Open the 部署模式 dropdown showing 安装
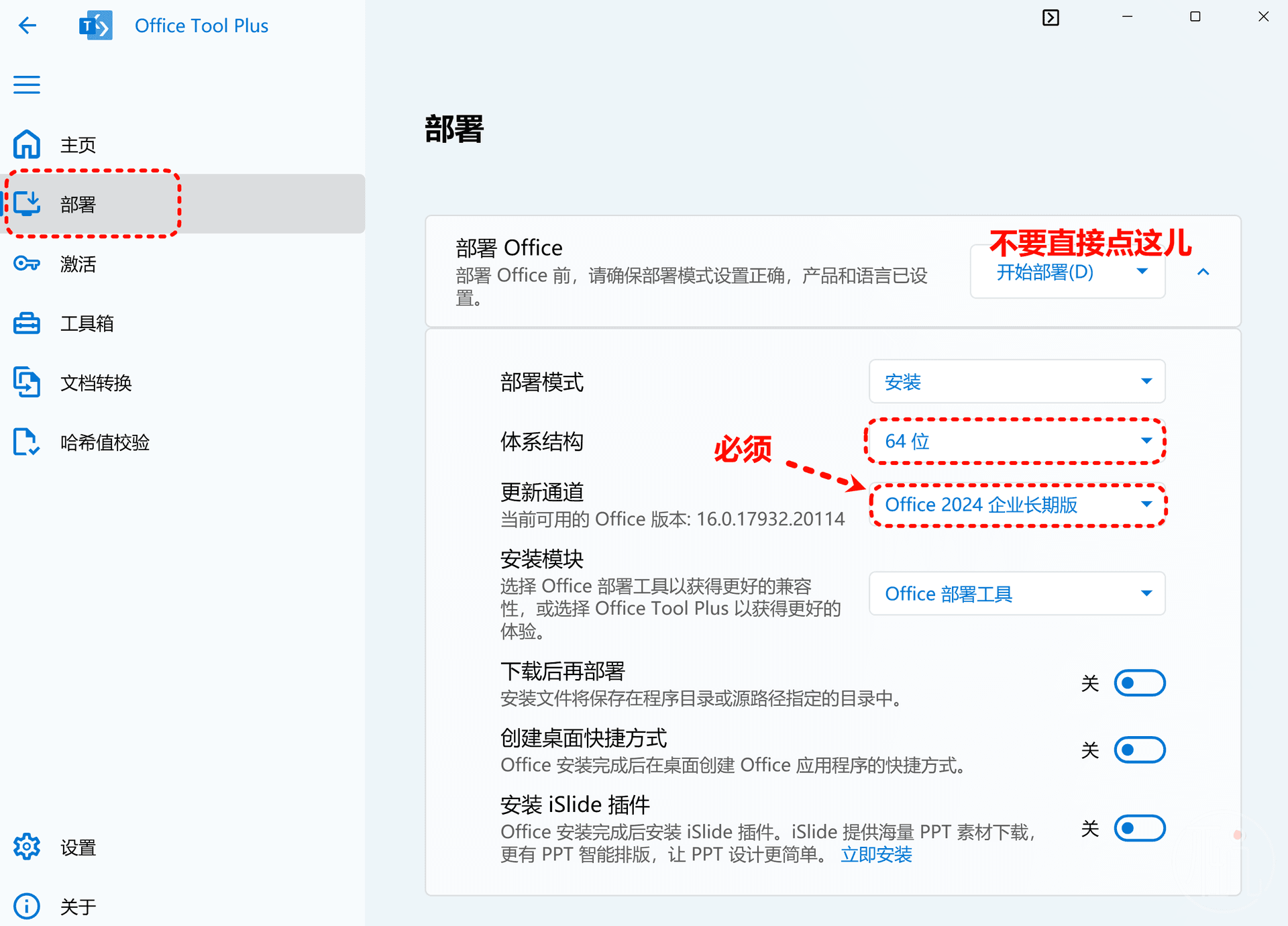Image resolution: width=1288 pixels, height=926 pixels. pyautogui.click(x=1016, y=381)
